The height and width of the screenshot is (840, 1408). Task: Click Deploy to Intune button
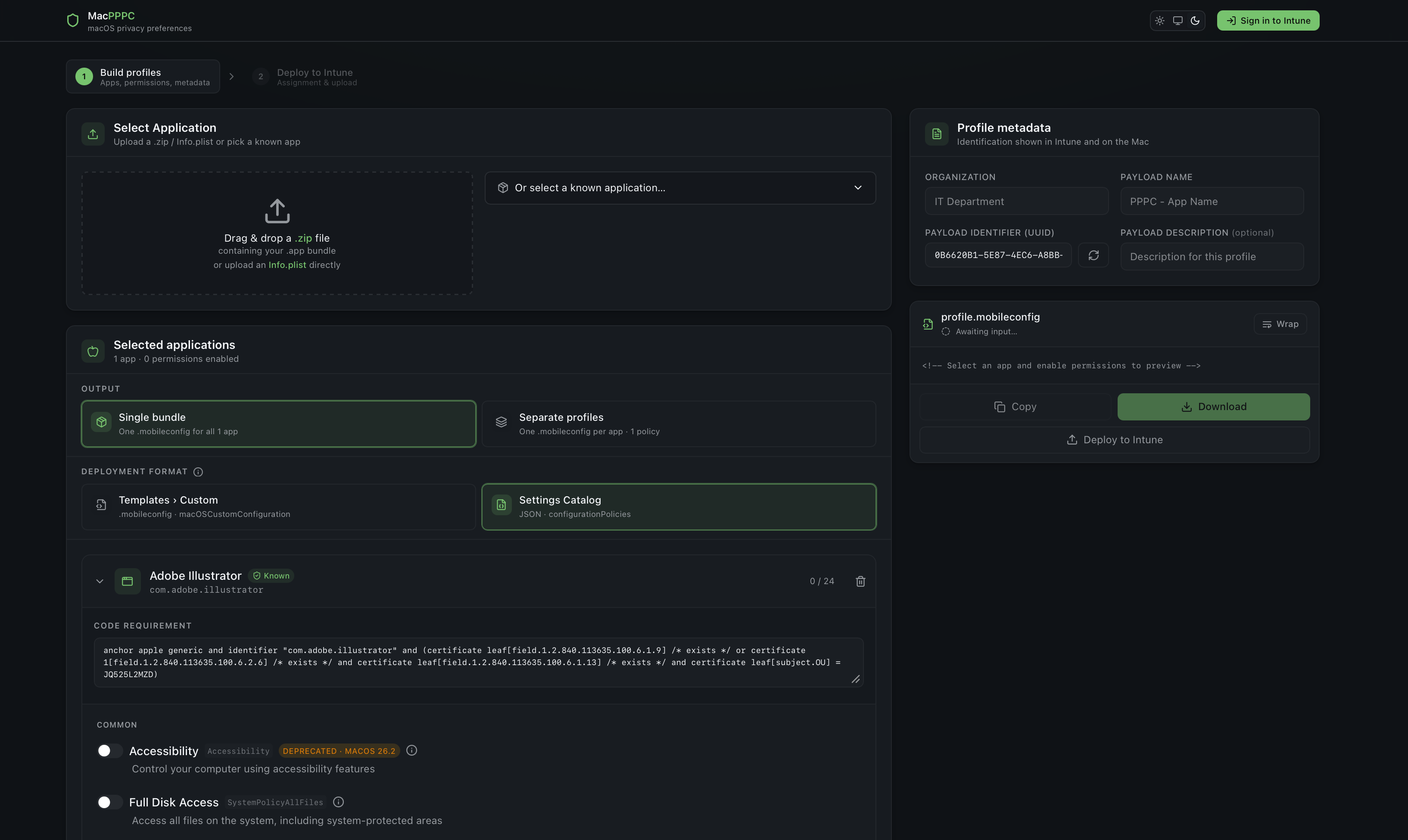(x=1114, y=440)
